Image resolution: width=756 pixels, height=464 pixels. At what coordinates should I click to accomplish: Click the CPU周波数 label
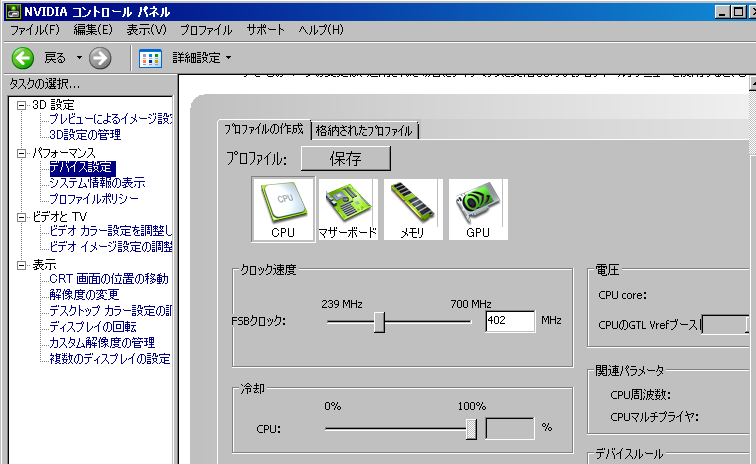point(640,395)
